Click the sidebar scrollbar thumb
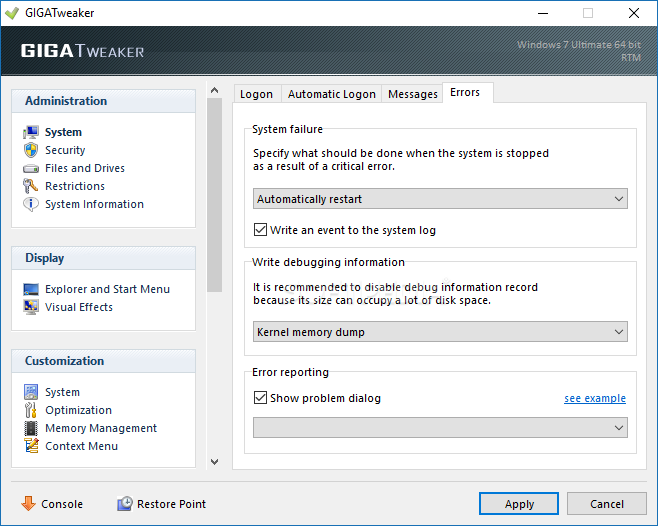 (x=214, y=194)
